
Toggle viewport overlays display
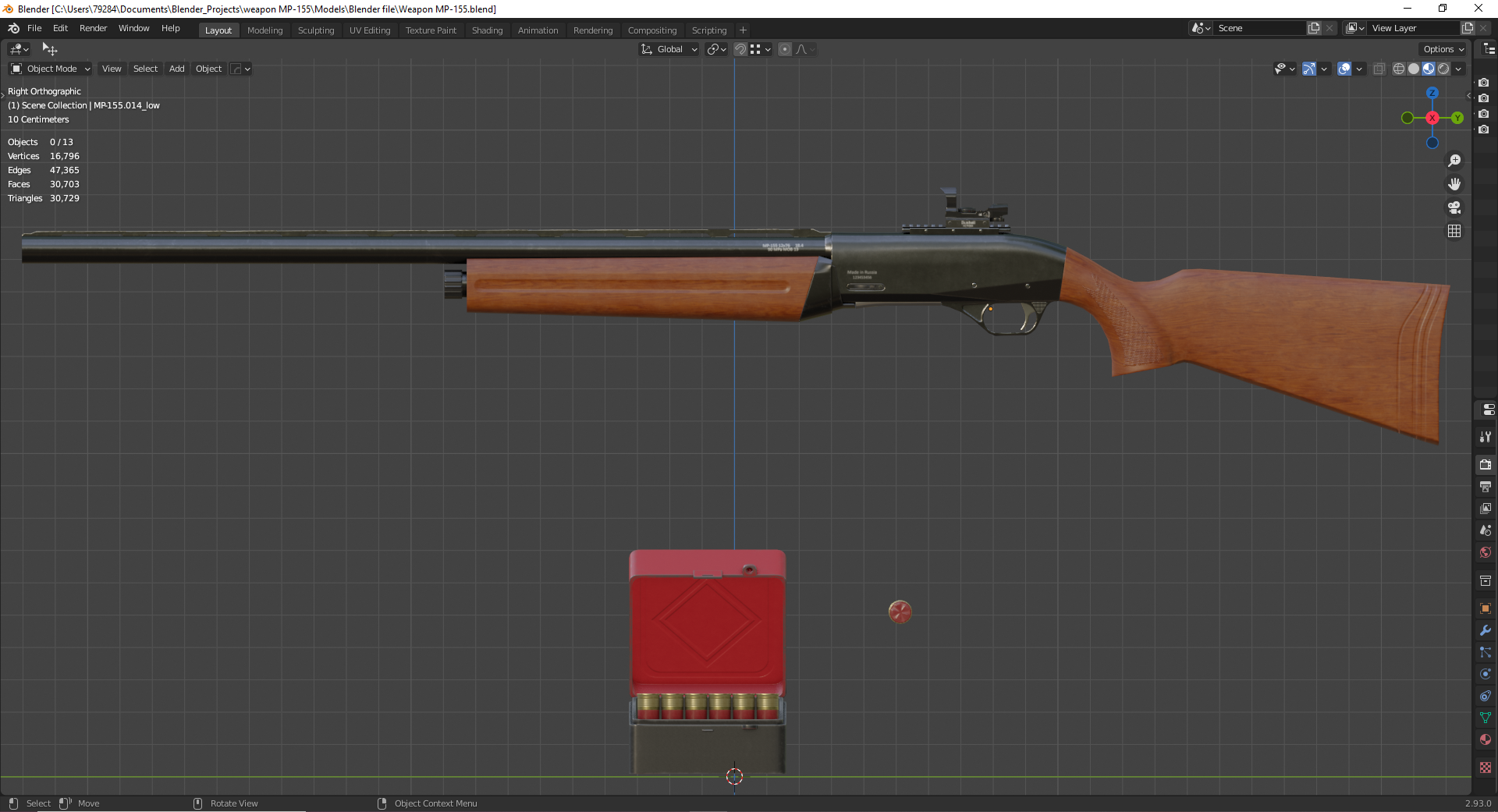click(x=1344, y=69)
